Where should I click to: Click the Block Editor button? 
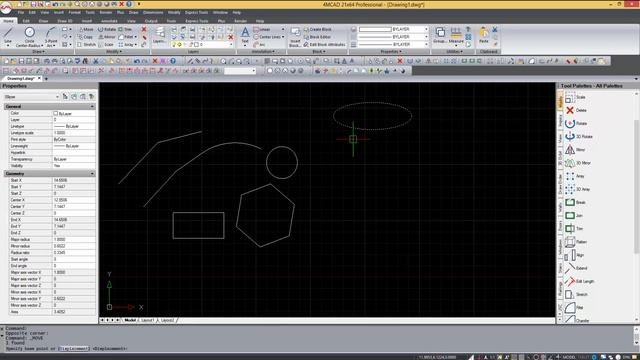317,37
